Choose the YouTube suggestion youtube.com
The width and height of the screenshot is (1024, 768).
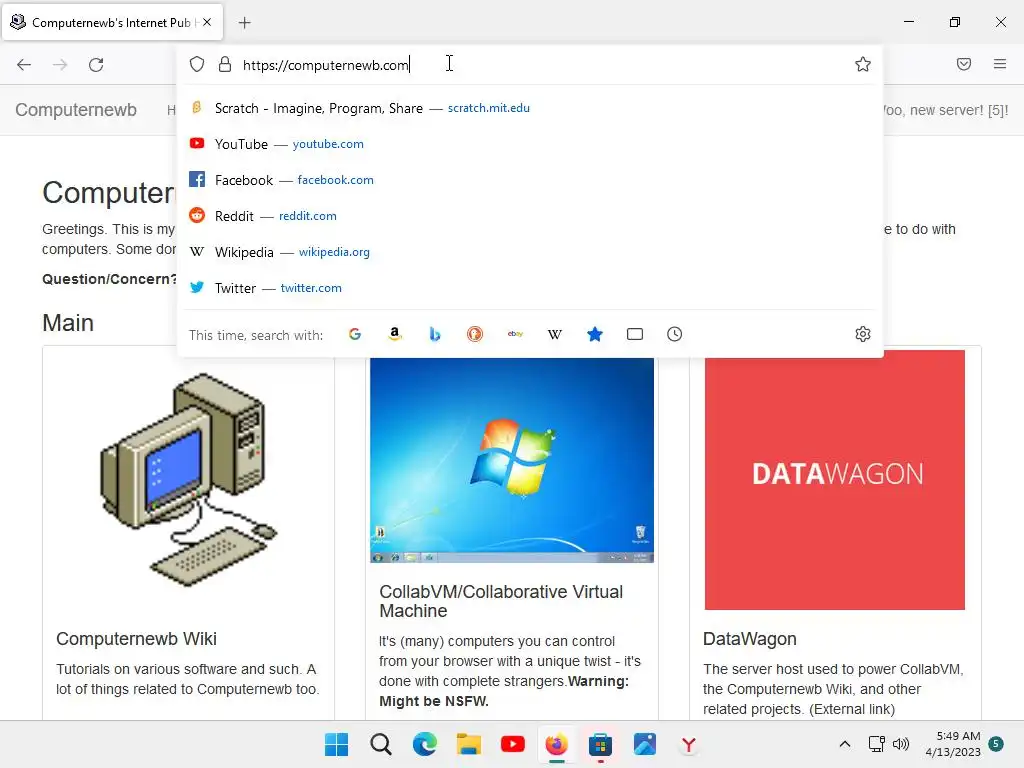point(530,144)
